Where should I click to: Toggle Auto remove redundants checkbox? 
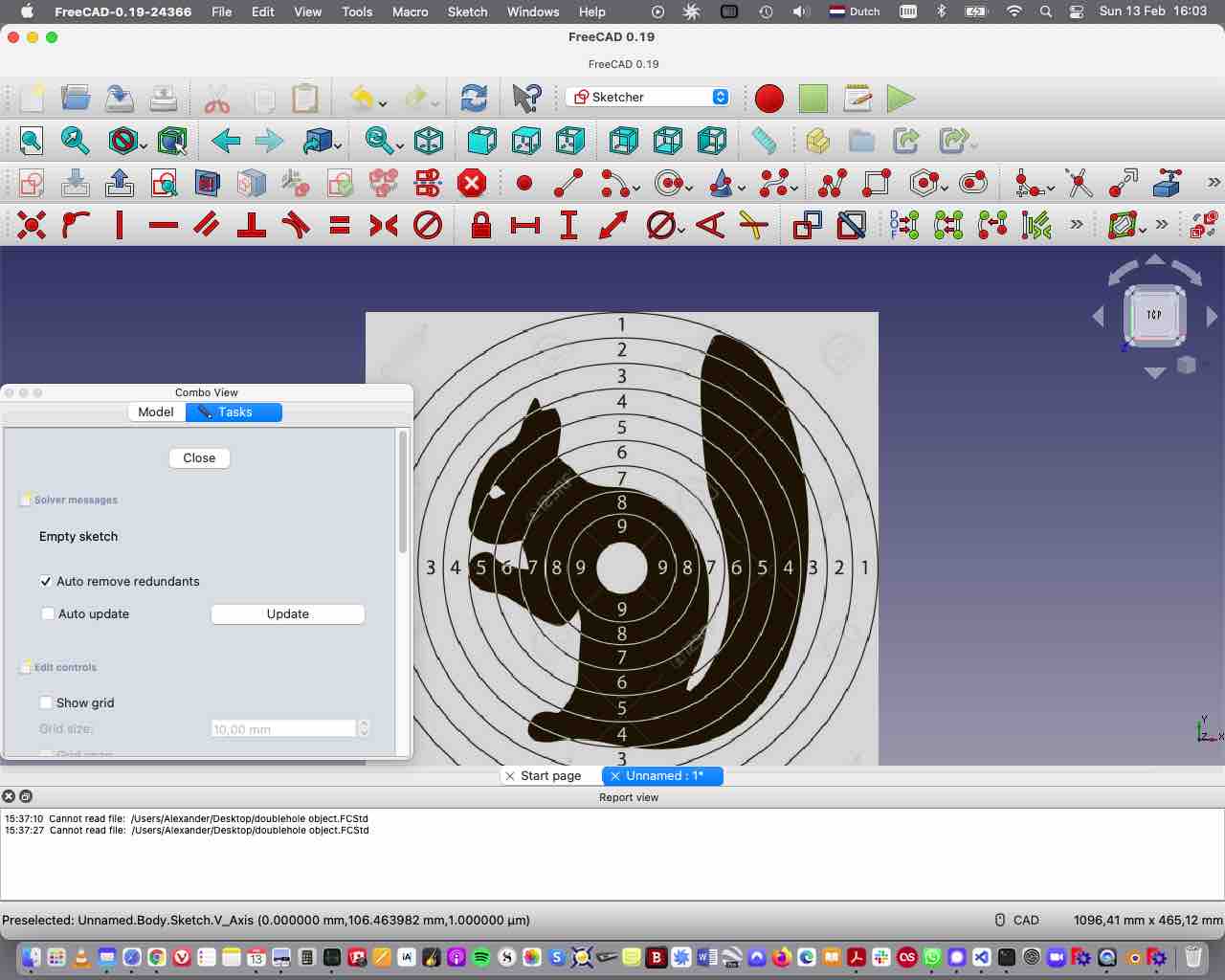(46, 581)
